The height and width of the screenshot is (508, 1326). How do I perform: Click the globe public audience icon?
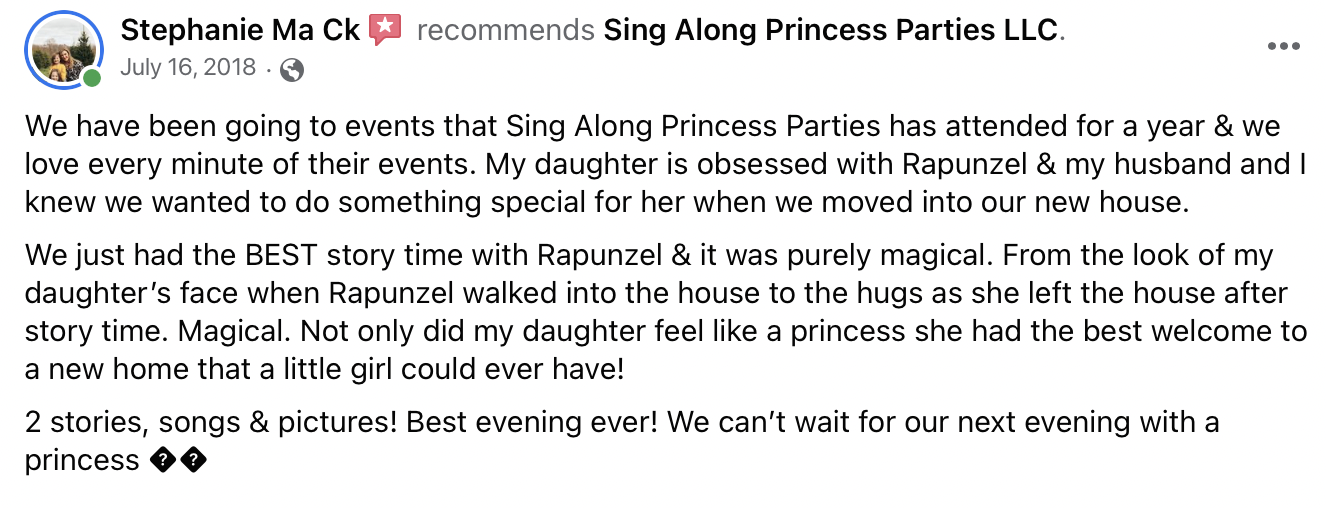click(x=292, y=70)
